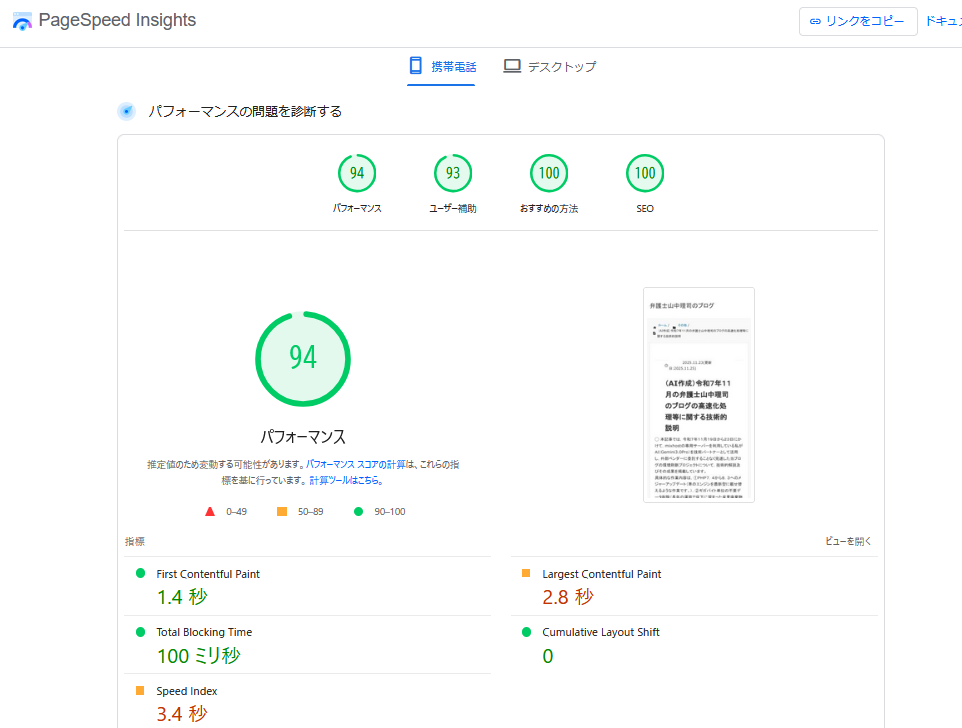Click the page screenshot thumbnail
The width and height of the screenshot is (962, 728).
click(x=699, y=395)
